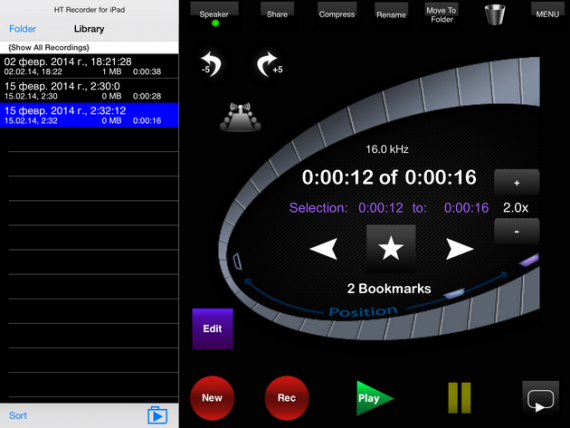Start a New recording
This screenshot has width=570, height=428.
(x=212, y=398)
